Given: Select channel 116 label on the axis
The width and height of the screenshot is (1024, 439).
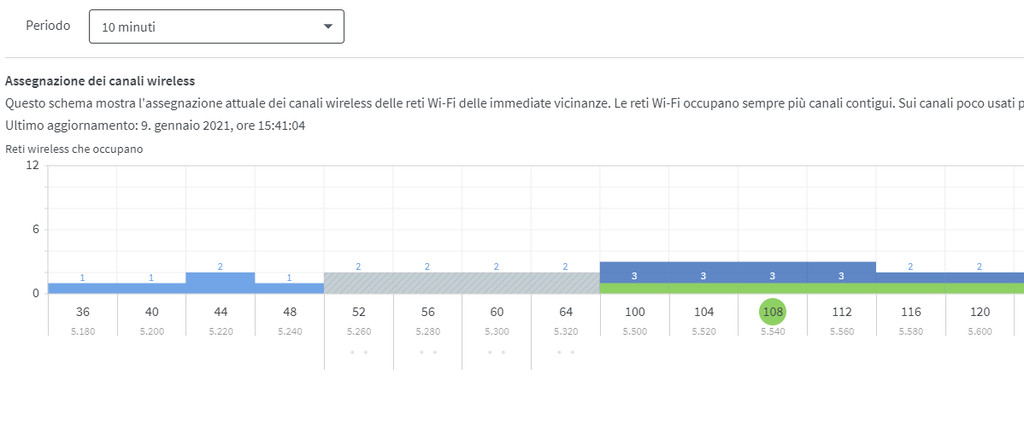Looking at the screenshot, I should [911, 312].
